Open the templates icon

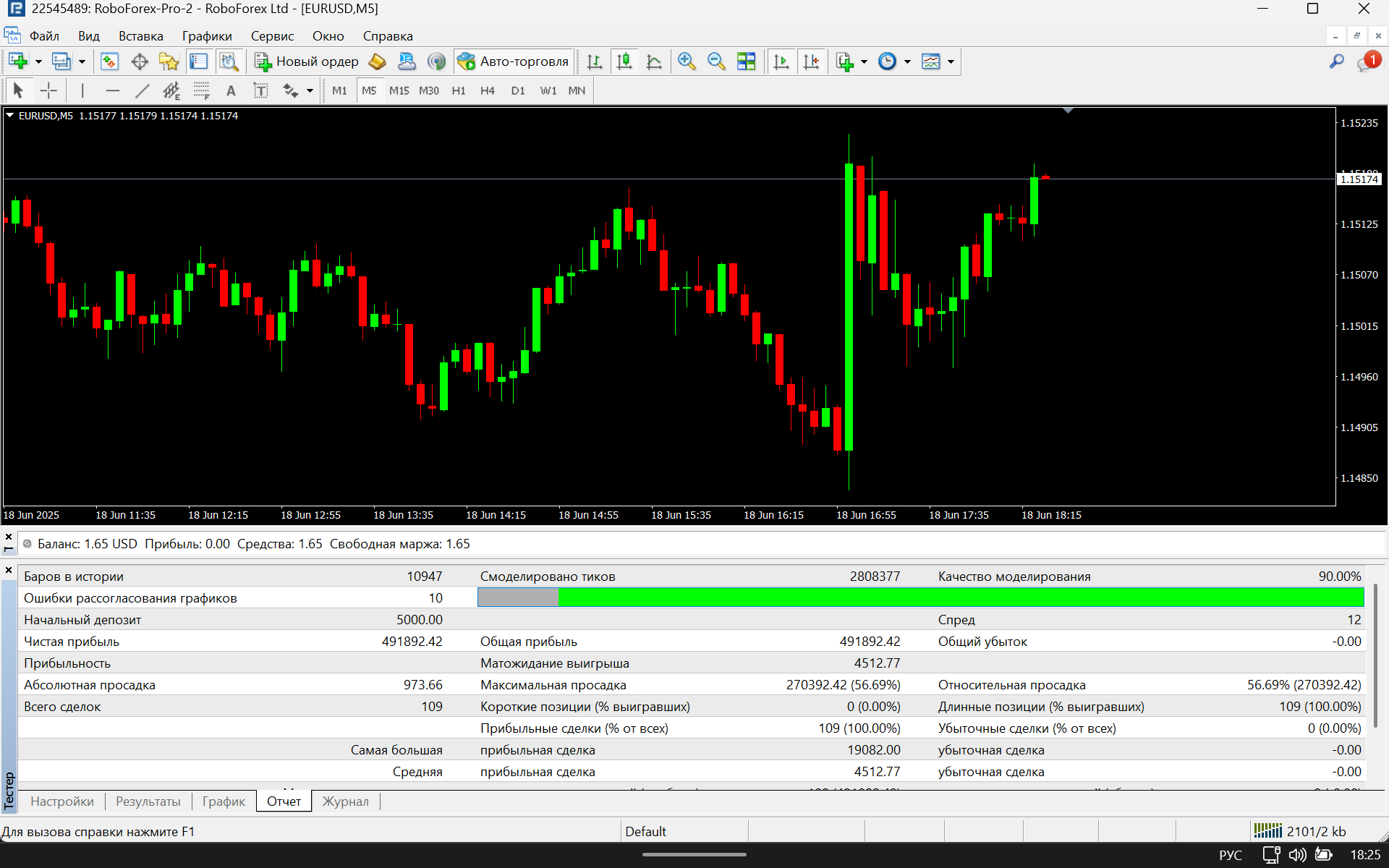[931, 61]
